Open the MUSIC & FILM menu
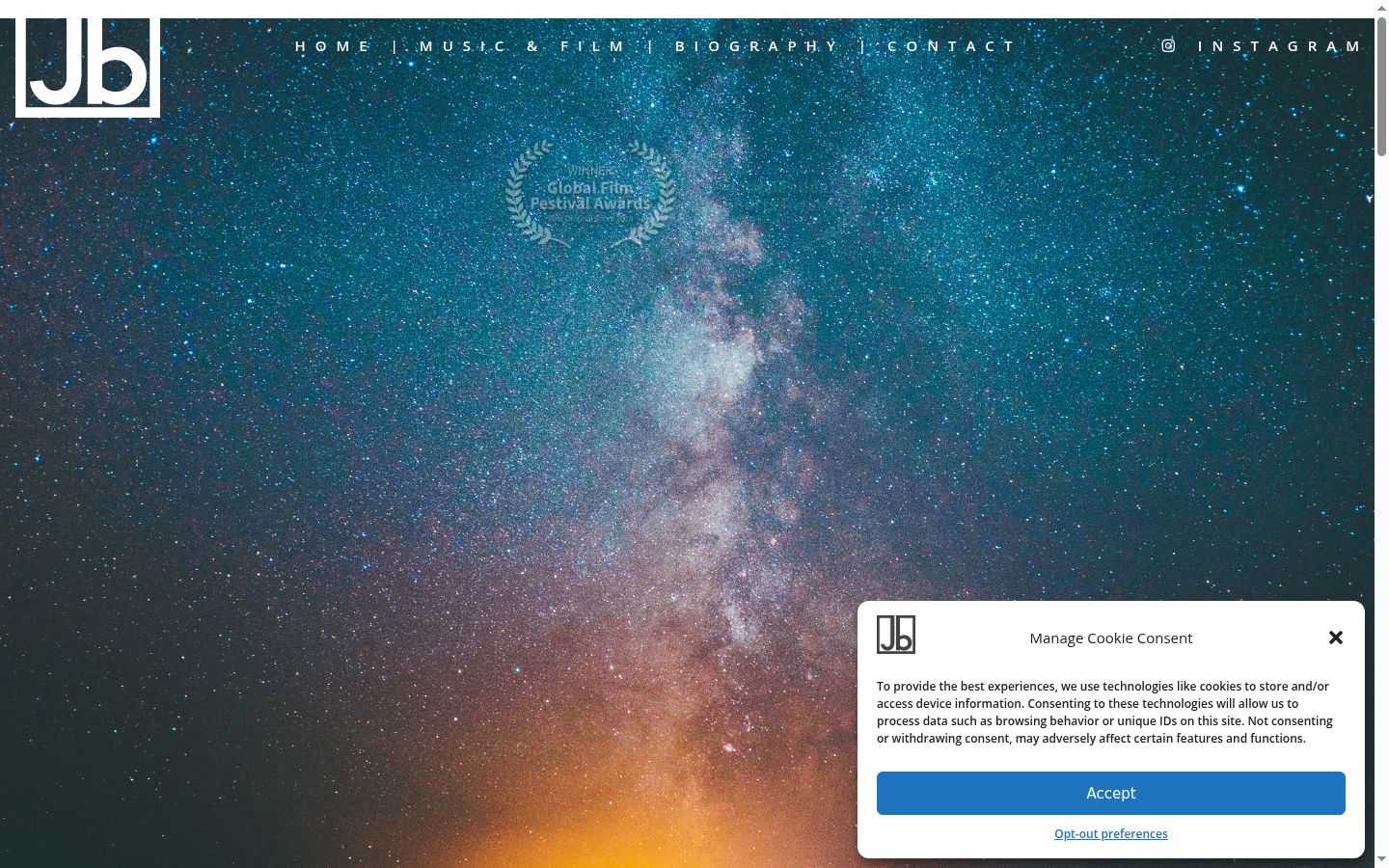This screenshot has height=868, width=1389. [x=524, y=46]
